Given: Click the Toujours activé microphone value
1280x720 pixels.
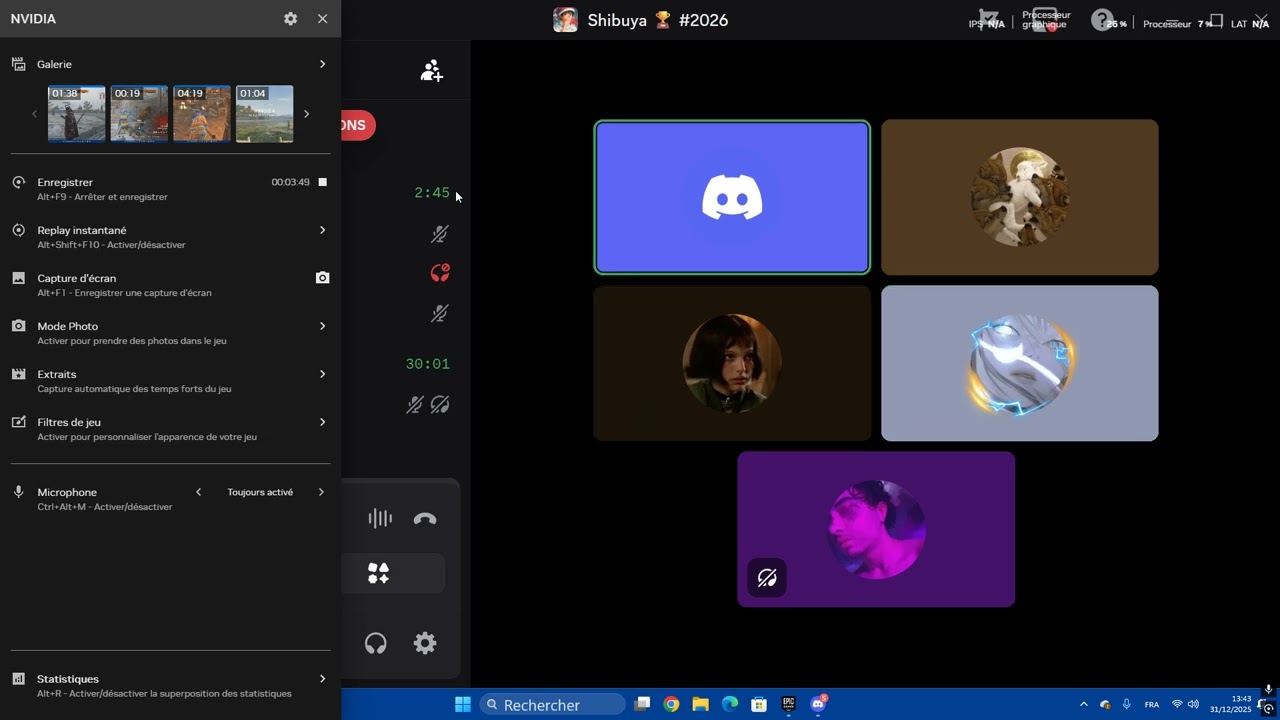Looking at the screenshot, I should (260, 492).
